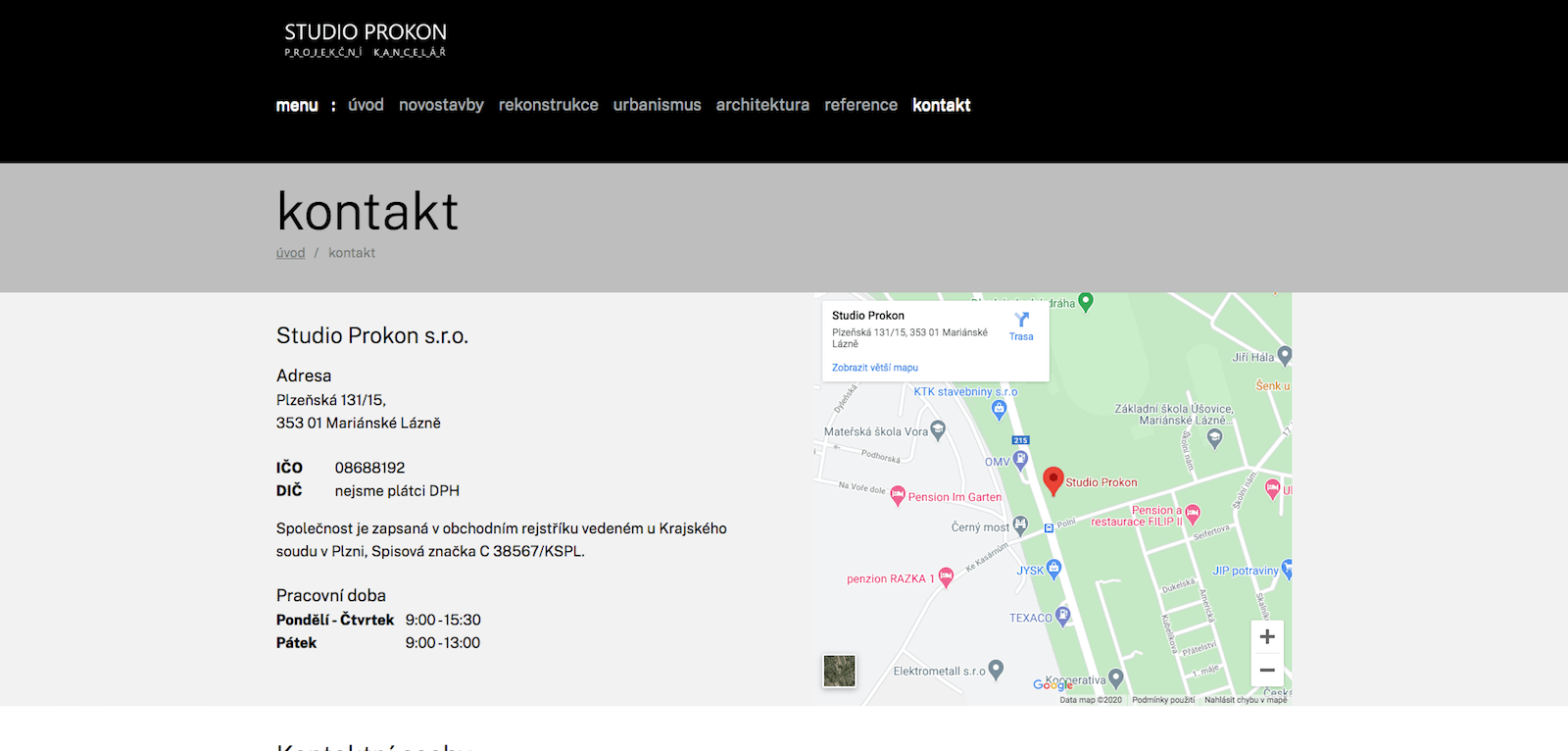This screenshot has width=1568, height=751.
Task: Click the kontakt breadcrumb text
Action: click(352, 253)
